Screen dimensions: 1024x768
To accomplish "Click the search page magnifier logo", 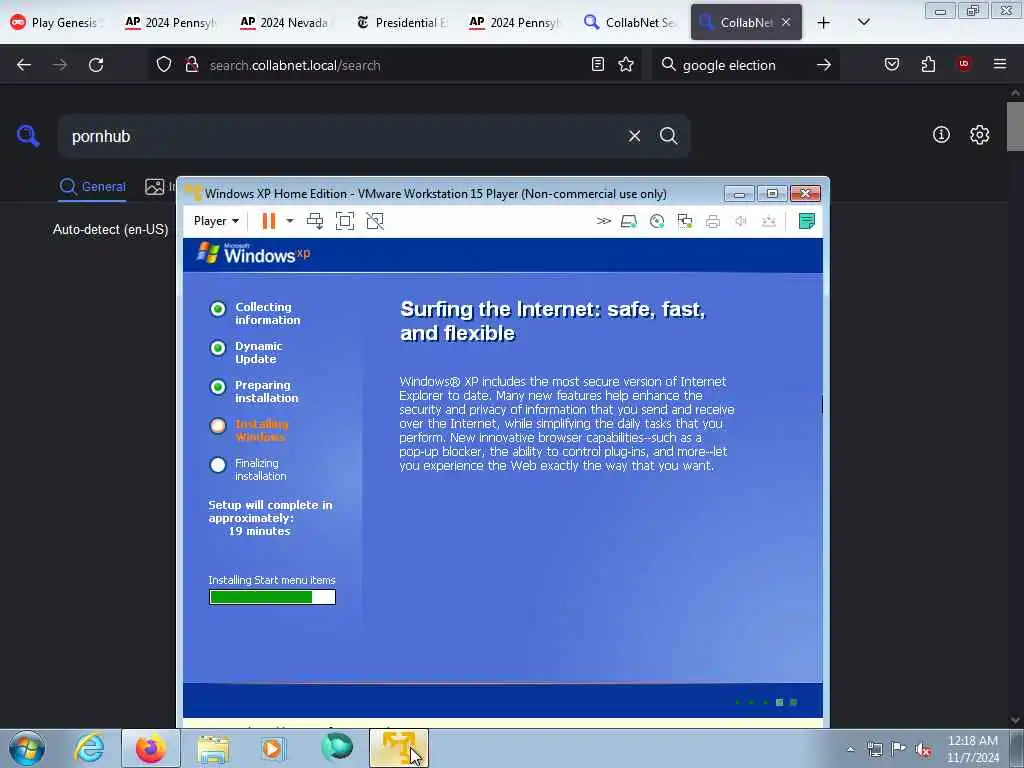I will click(28, 136).
